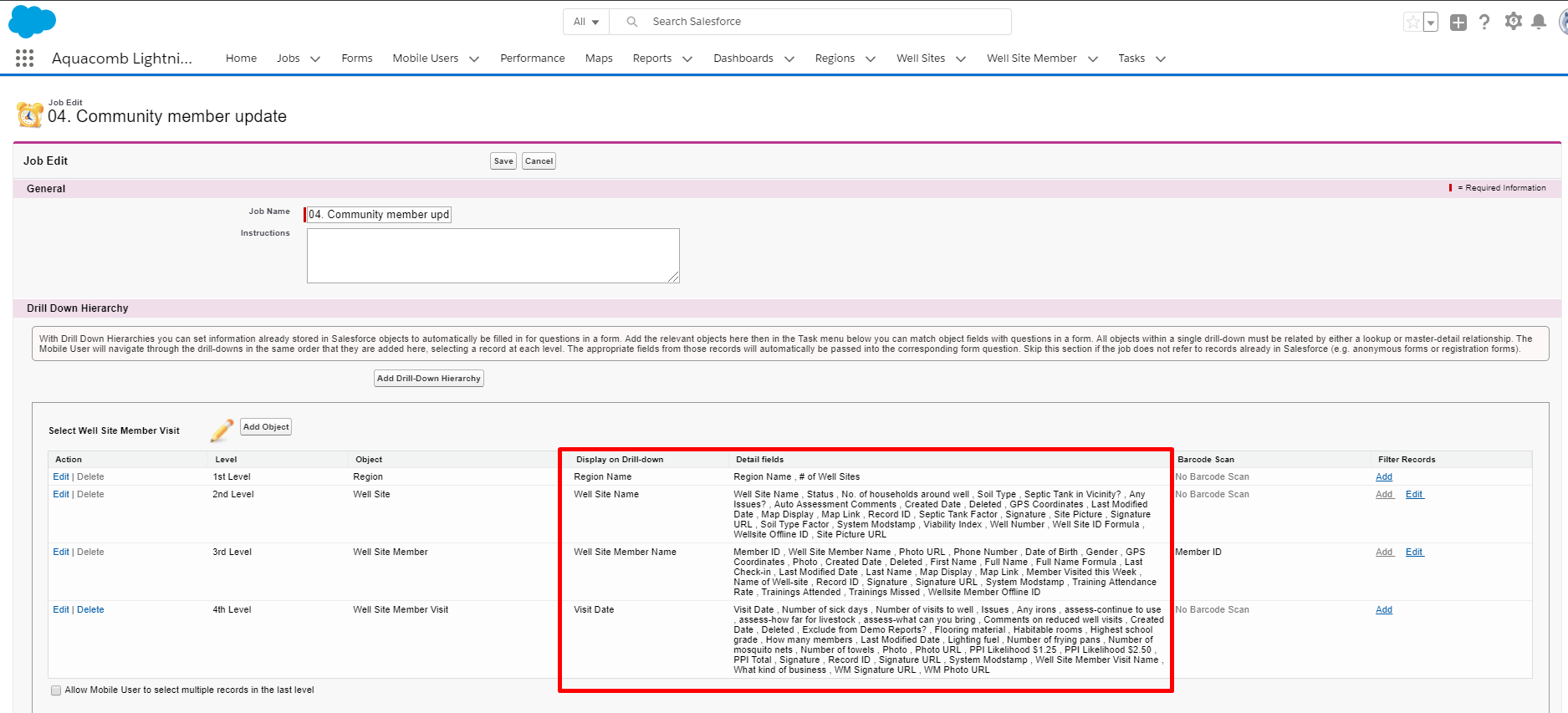Image resolution: width=1568 pixels, height=713 pixels.
Task: Open the Salesforce cloud logo home
Action: point(32,22)
